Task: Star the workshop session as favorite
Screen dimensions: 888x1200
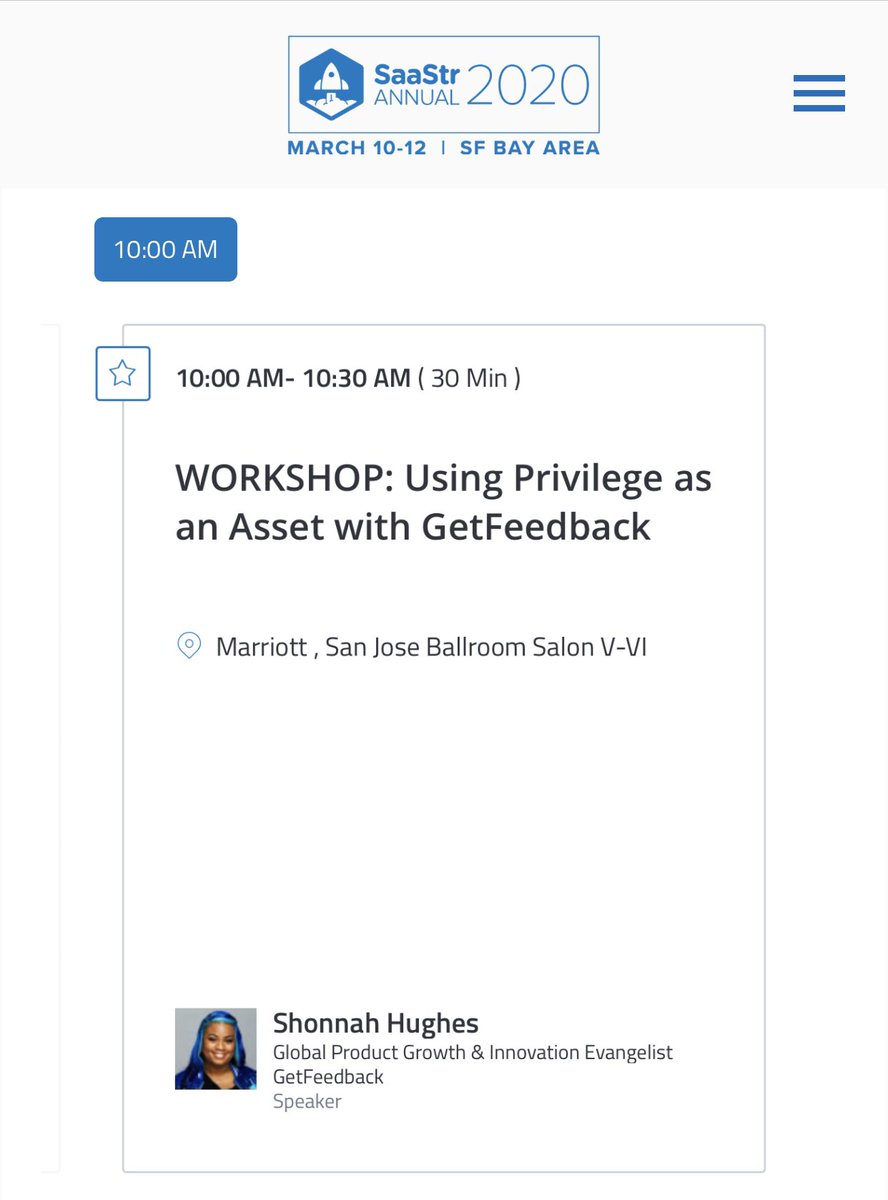Action: tap(123, 374)
